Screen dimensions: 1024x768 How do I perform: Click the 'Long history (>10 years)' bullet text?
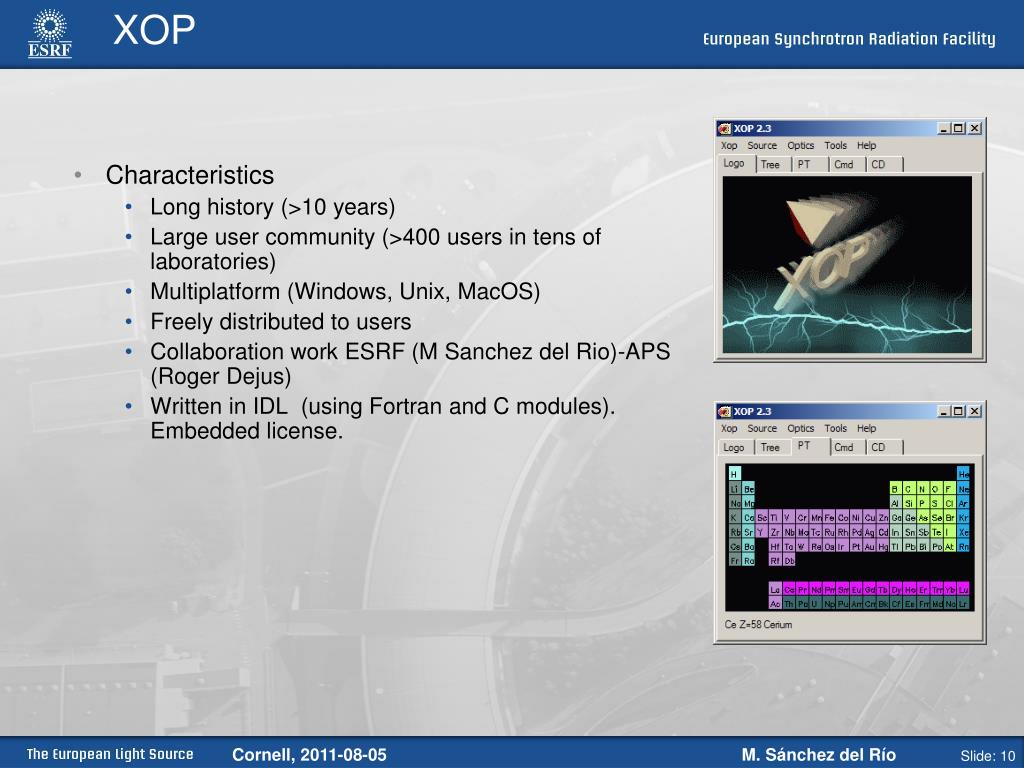(x=273, y=207)
